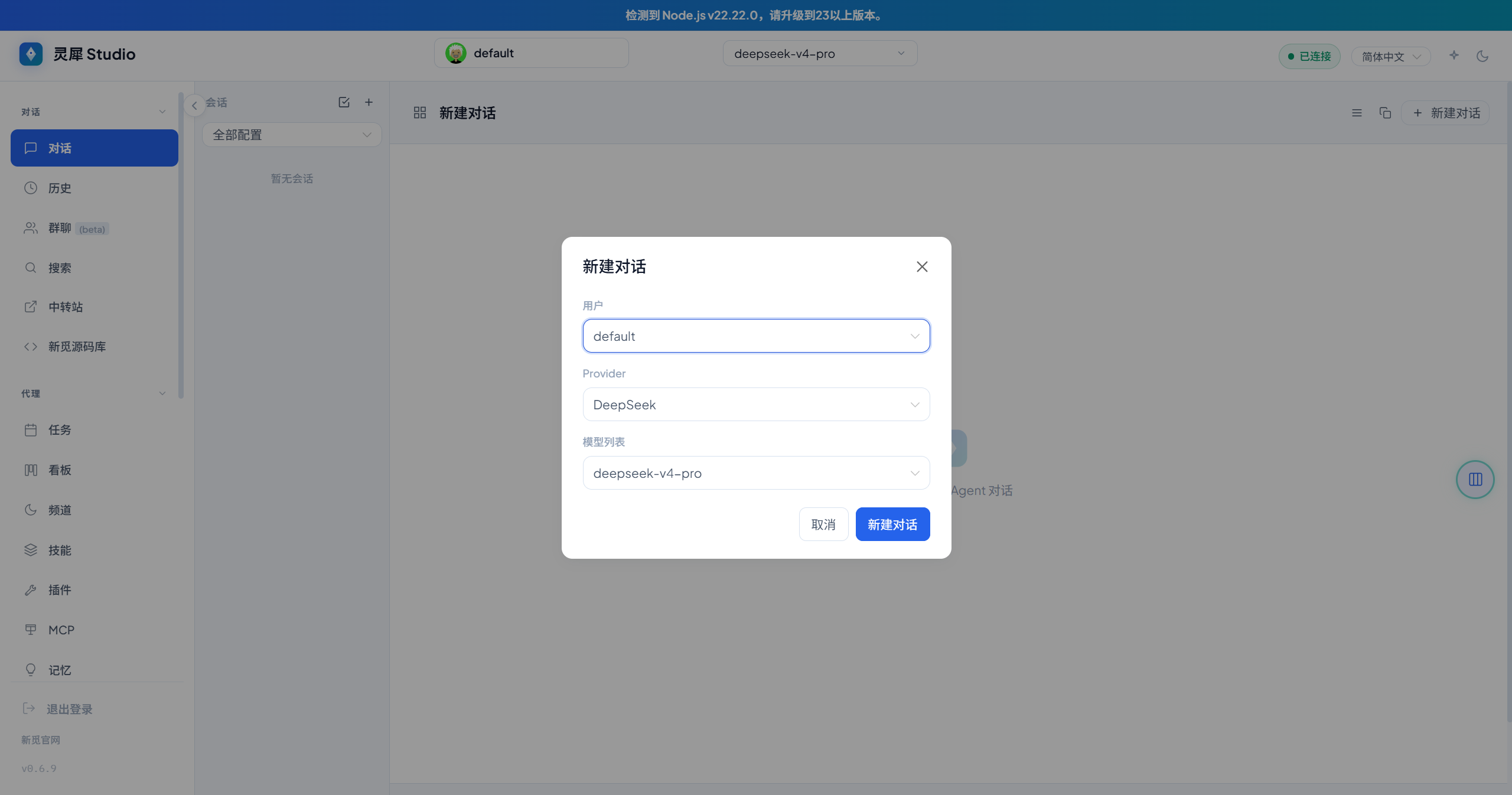Open the 模型列表 deepseek-v4-pro dropdown in dialog
The image size is (1512, 795).
[x=756, y=473]
